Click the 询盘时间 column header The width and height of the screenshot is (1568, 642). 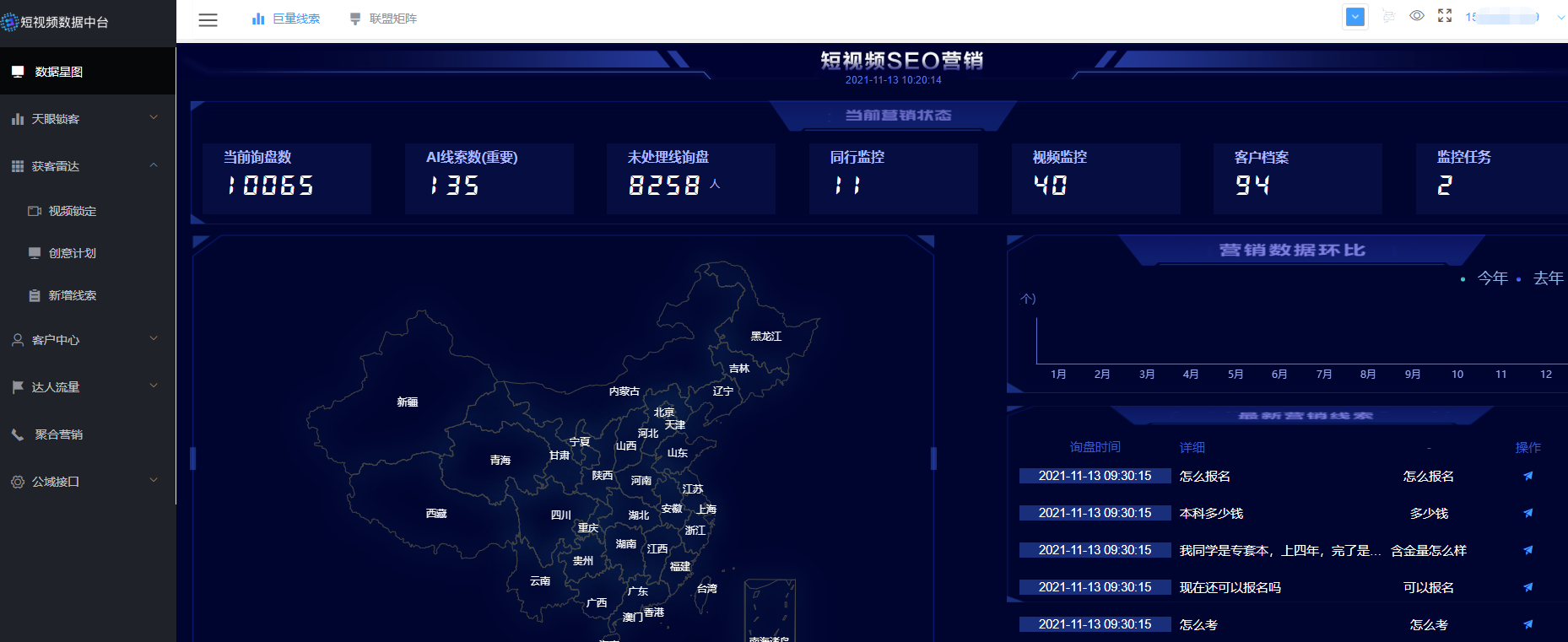coord(1095,447)
